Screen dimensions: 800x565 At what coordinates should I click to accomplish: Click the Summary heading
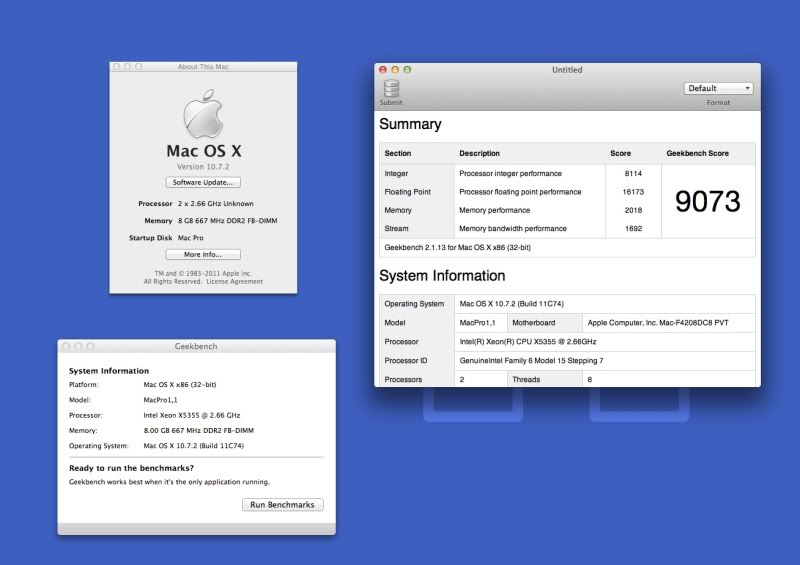[x=410, y=124]
